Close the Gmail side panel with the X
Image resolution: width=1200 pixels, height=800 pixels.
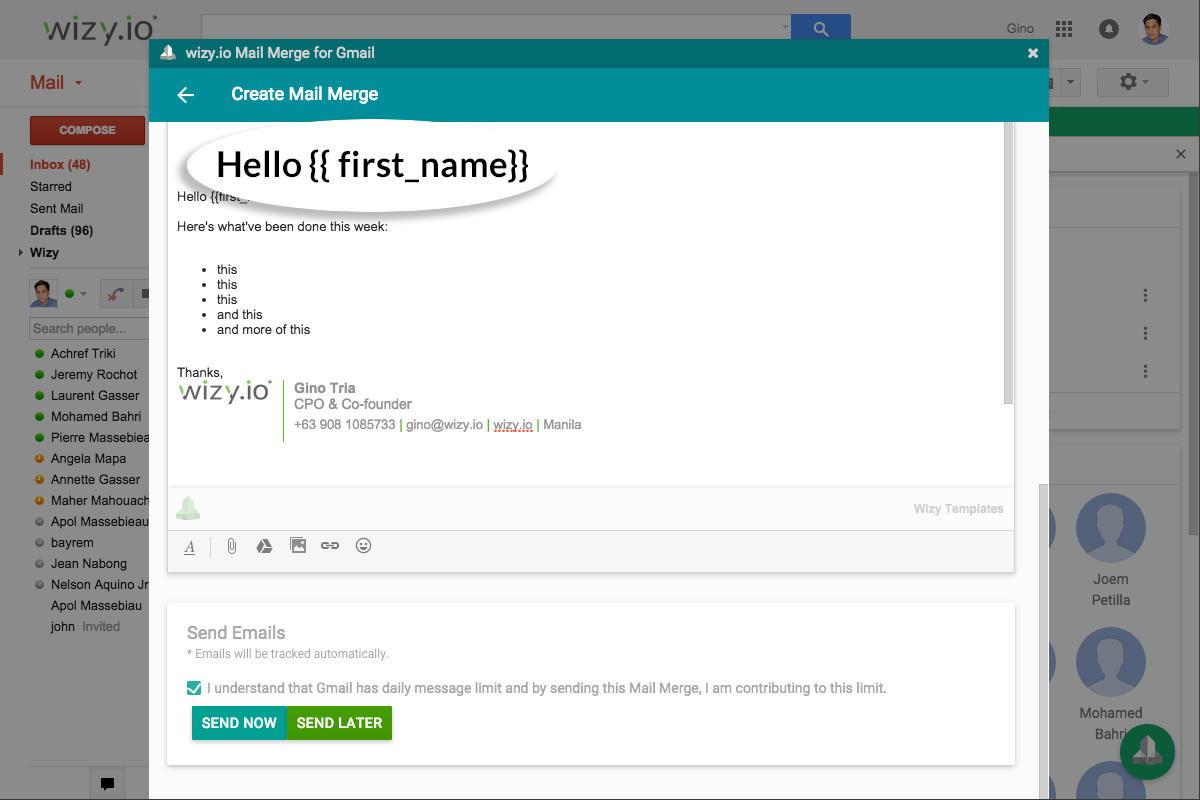click(1181, 155)
